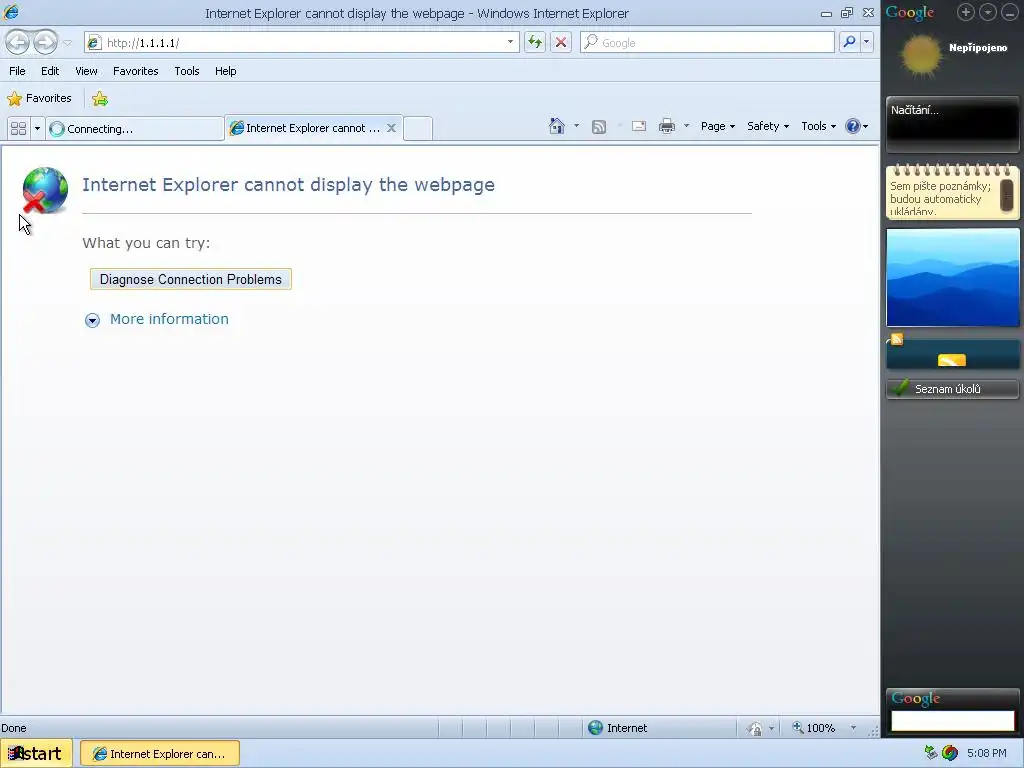Switch to the Connecting... tab
The width and height of the screenshot is (1024, 768).
point(135,129)
